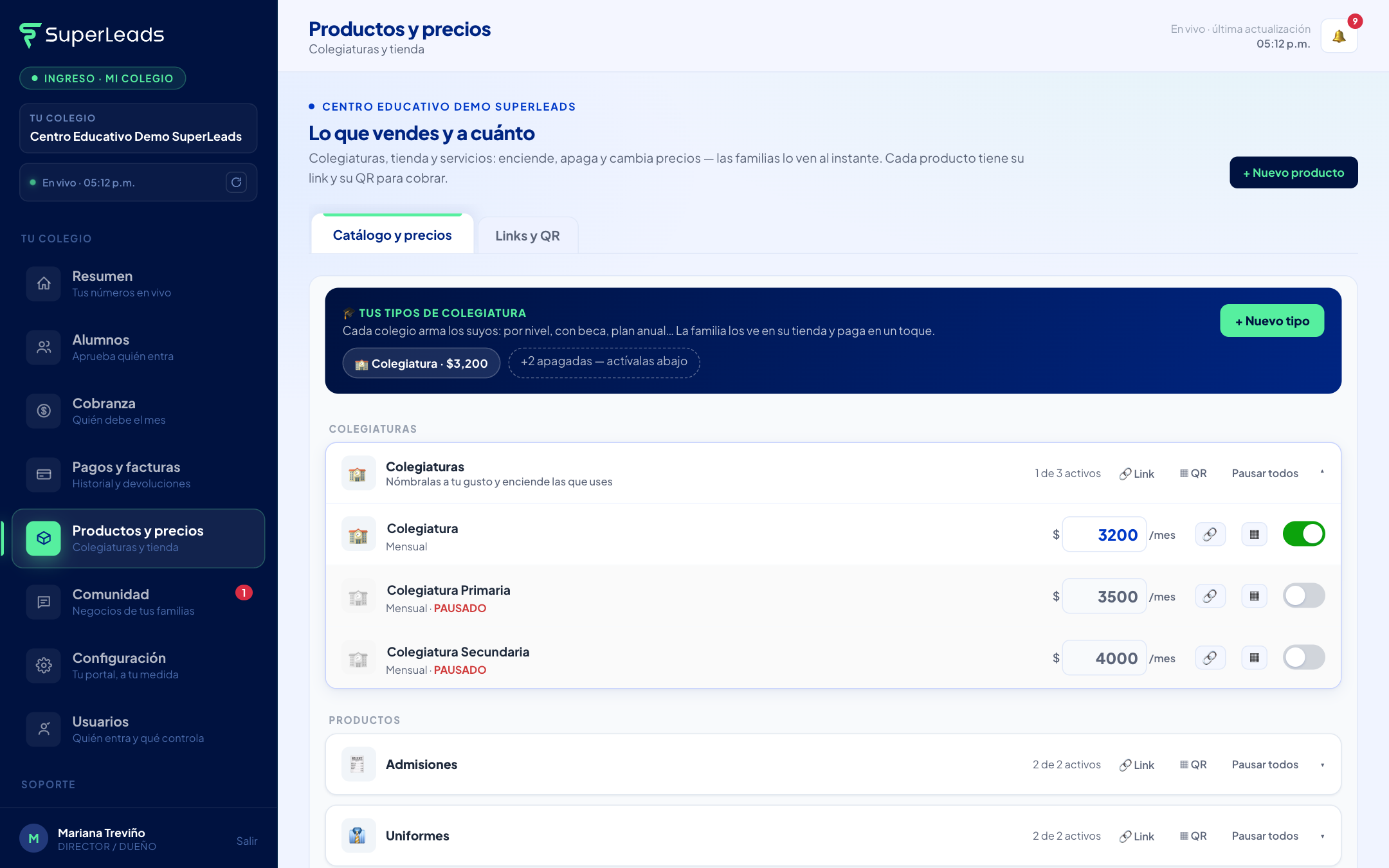Open the Cobranza dollar icon in sidebar
1389x868 pixels.
click(44, 411)
